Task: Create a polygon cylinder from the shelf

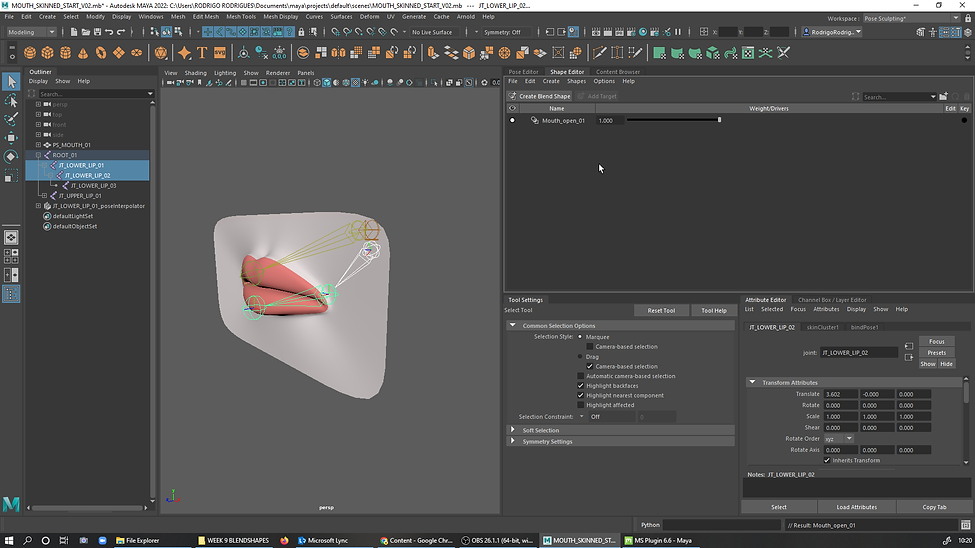Action: point(65,53)
